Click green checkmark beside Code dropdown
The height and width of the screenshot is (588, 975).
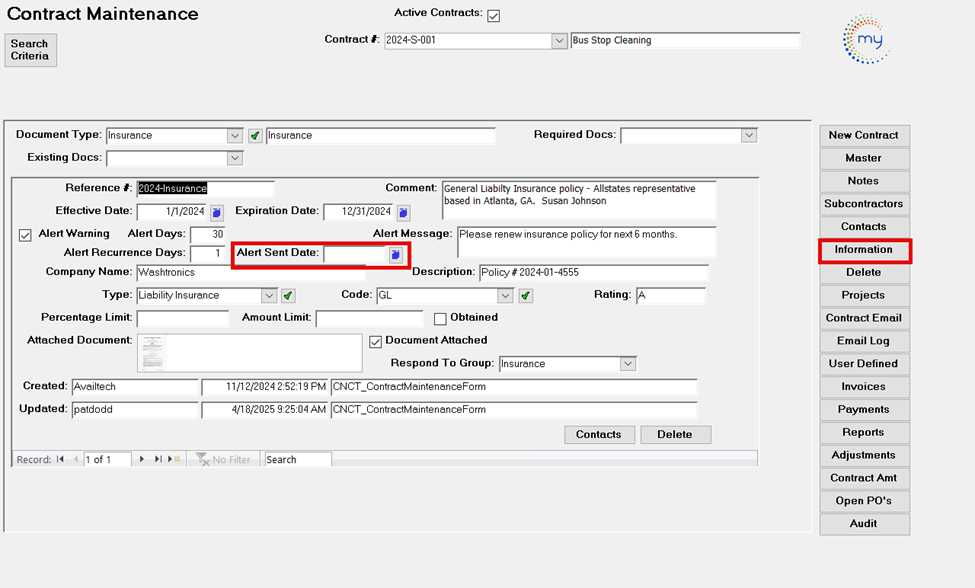[x=526, y=296]
